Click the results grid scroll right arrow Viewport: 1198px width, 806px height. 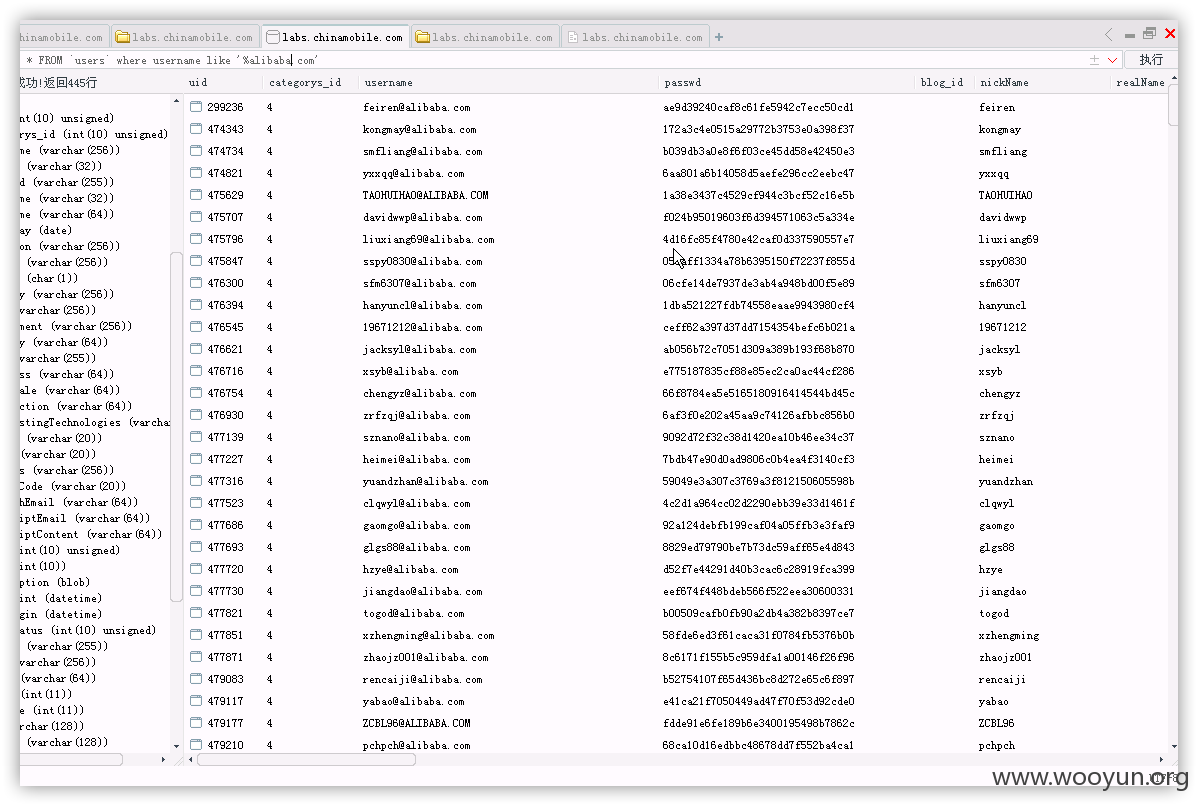point(1161,759)
